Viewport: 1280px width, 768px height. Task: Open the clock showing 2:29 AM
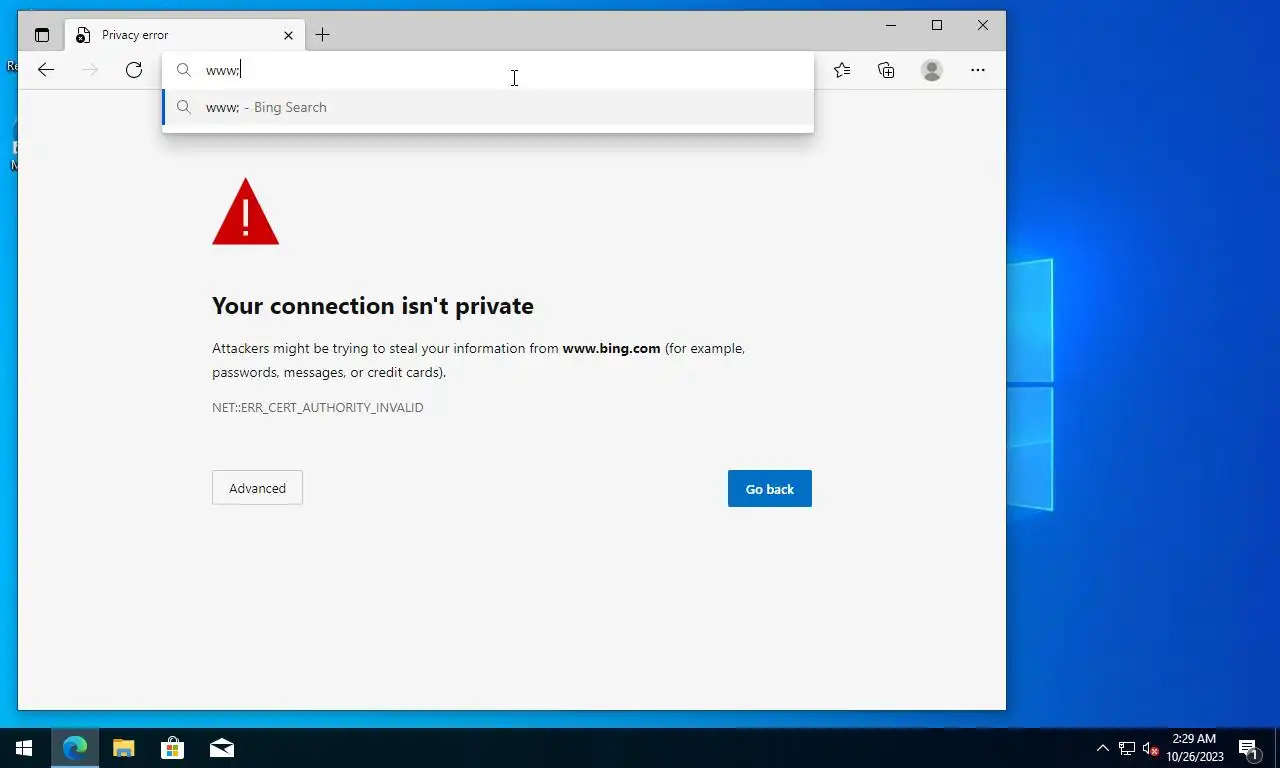1195,748
